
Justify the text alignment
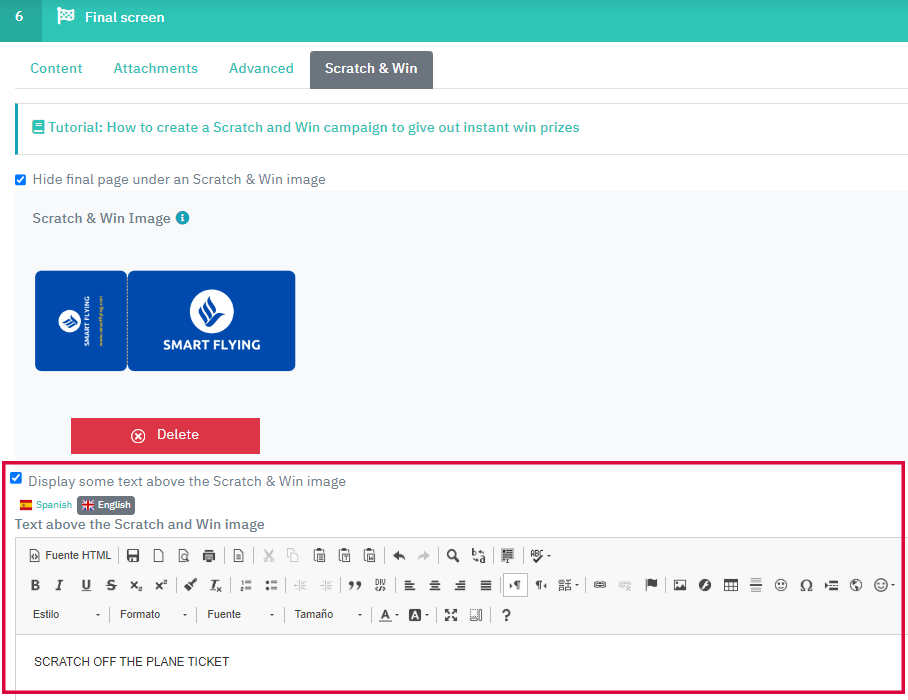[x=486, y=585]
